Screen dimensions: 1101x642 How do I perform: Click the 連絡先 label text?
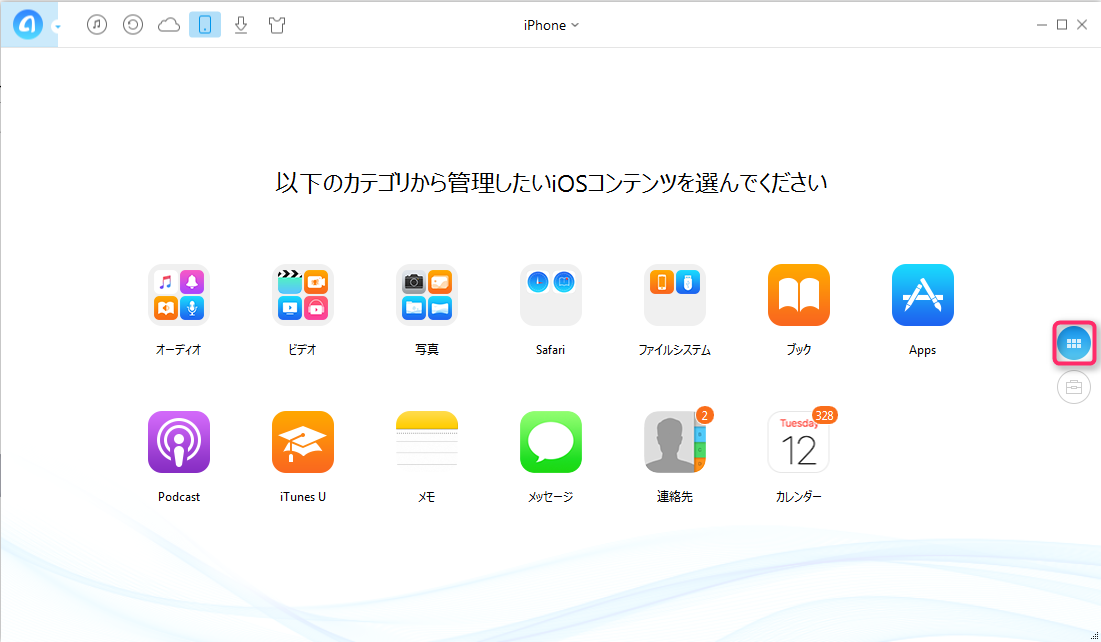675,497
